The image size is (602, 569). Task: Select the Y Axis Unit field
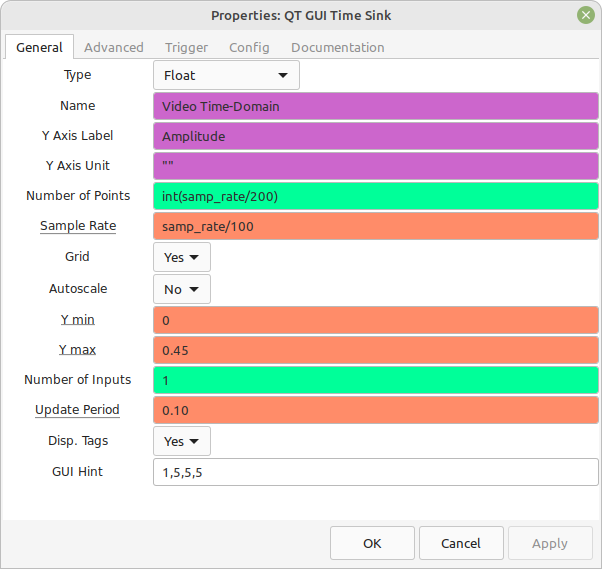point(376,166)
